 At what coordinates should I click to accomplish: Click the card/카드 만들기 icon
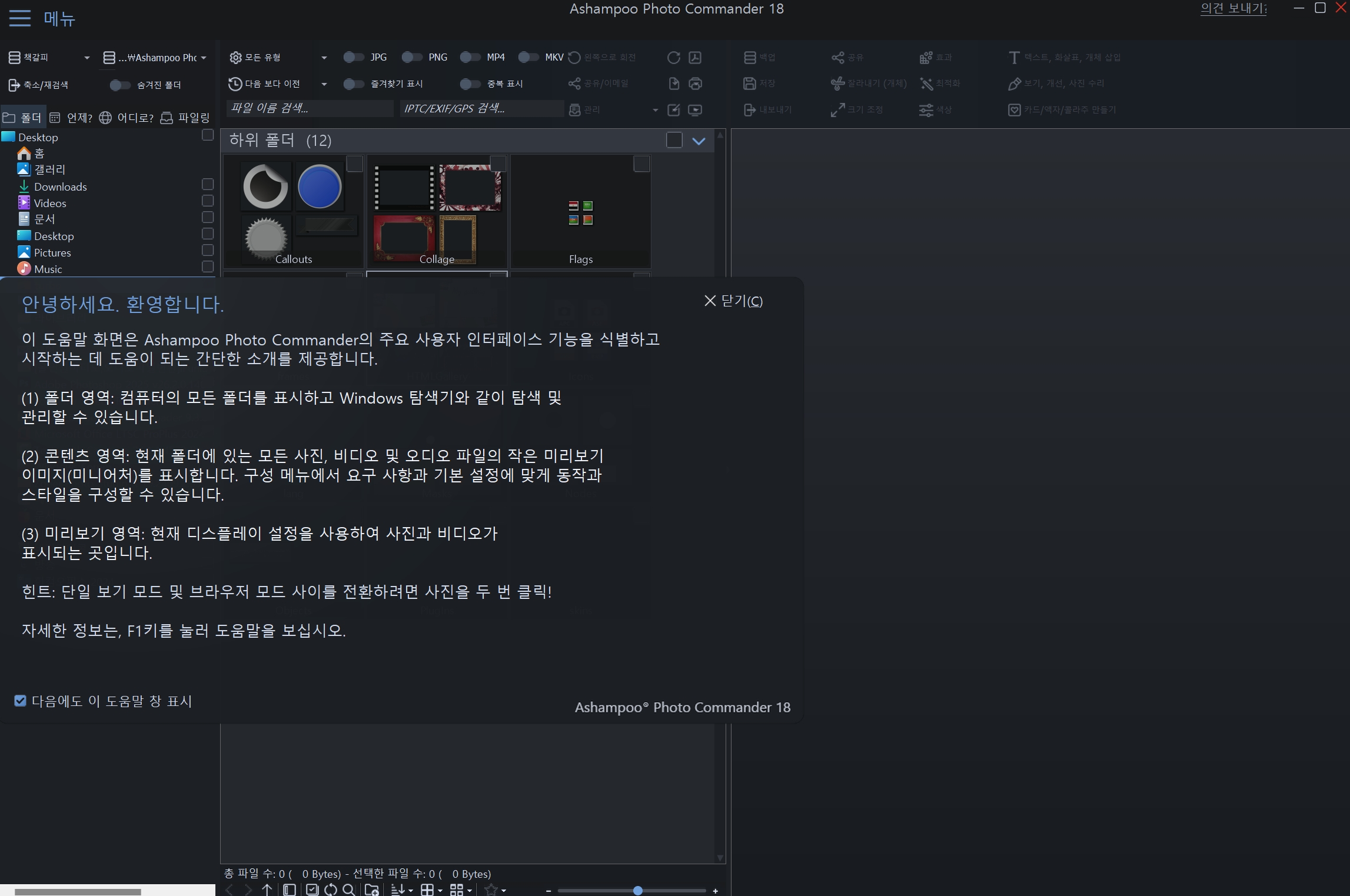[1014, 109]
